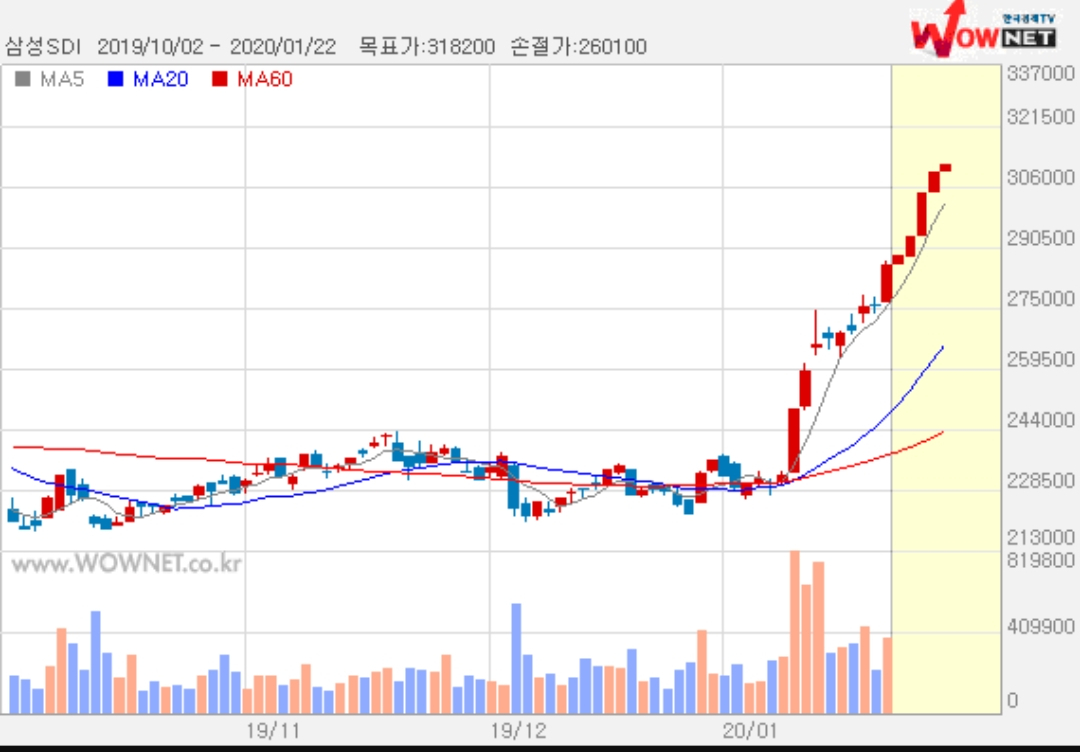The image size is (1080, 752).
Task: Click the 228500 price axis label
Action: (x=1040, y=481)
